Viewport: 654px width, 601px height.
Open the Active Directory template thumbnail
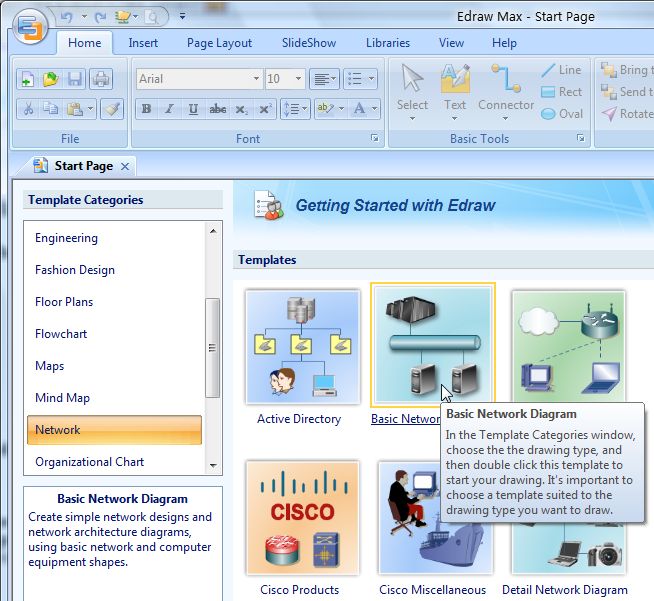303,347
